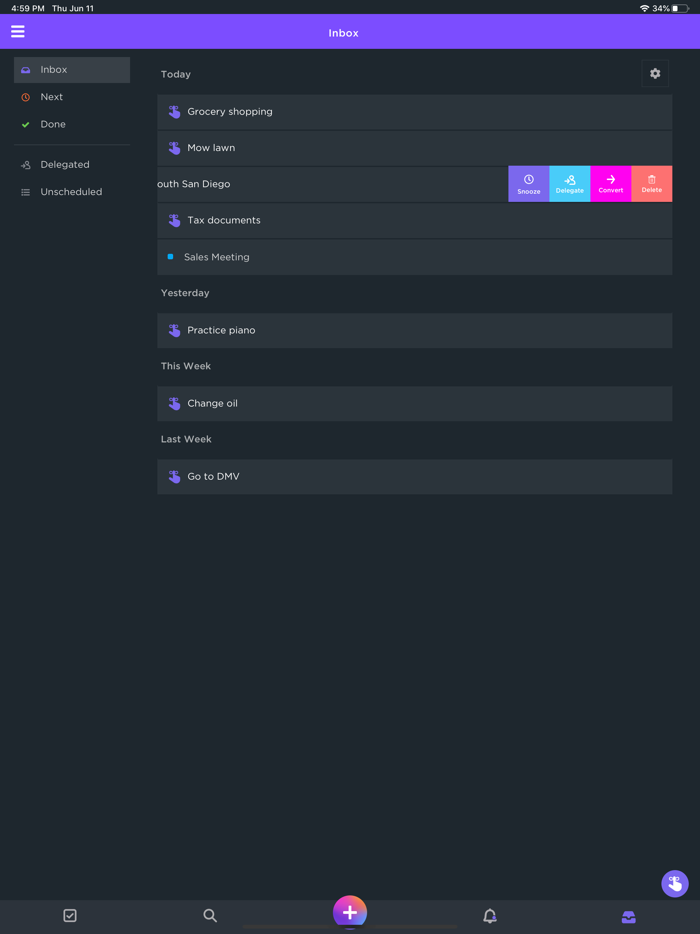
Task: Snooze the South San Diego task
Action: point(528,183)
